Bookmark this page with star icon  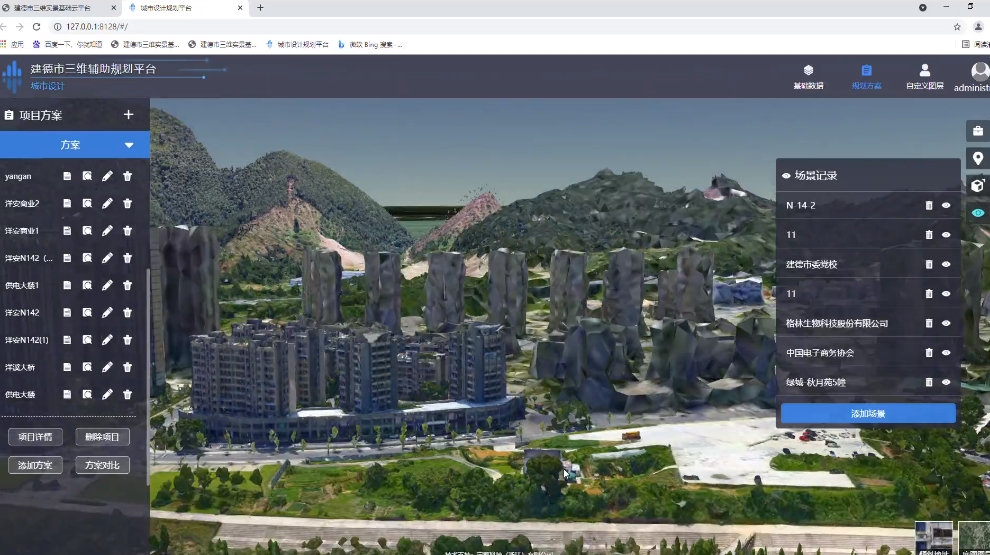(x=957, y=27)
